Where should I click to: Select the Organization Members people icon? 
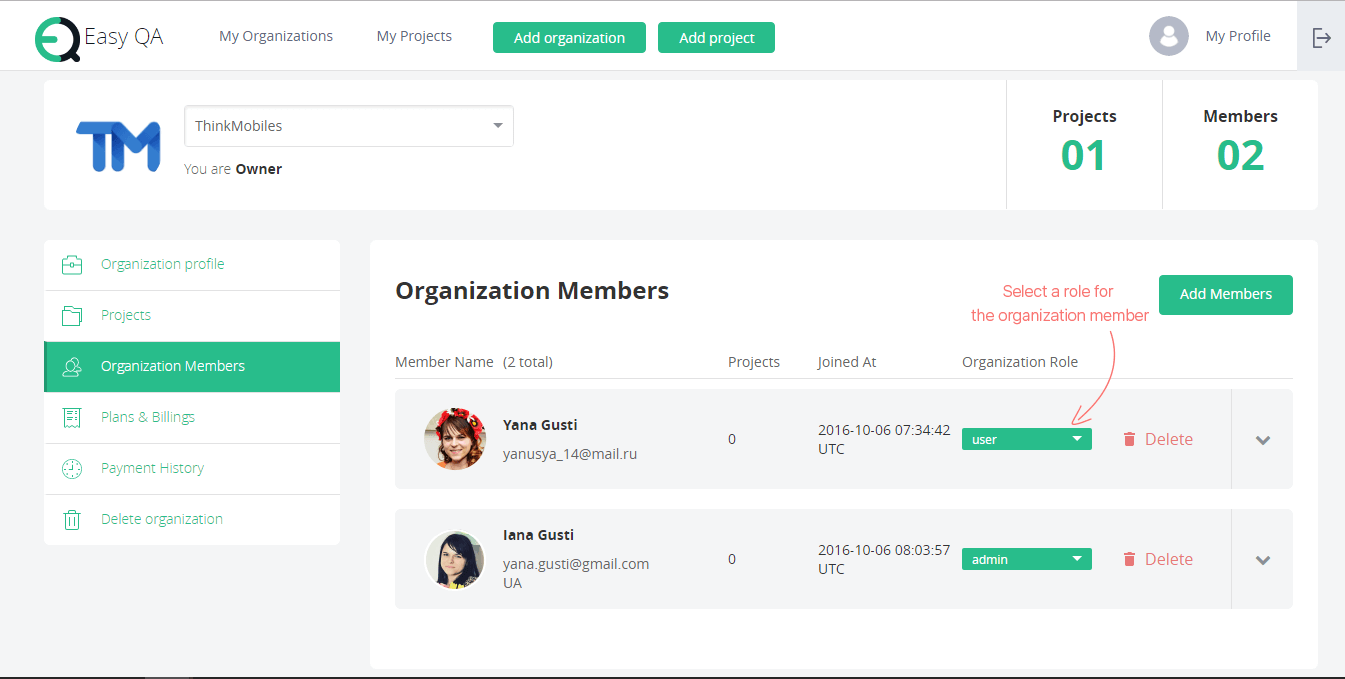[71, 366]
